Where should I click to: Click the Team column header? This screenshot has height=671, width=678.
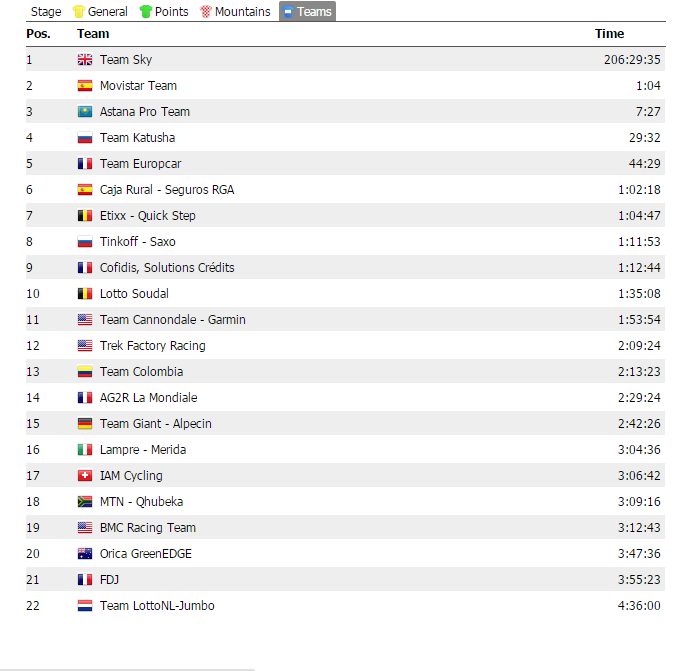click(x=93, y=34)
